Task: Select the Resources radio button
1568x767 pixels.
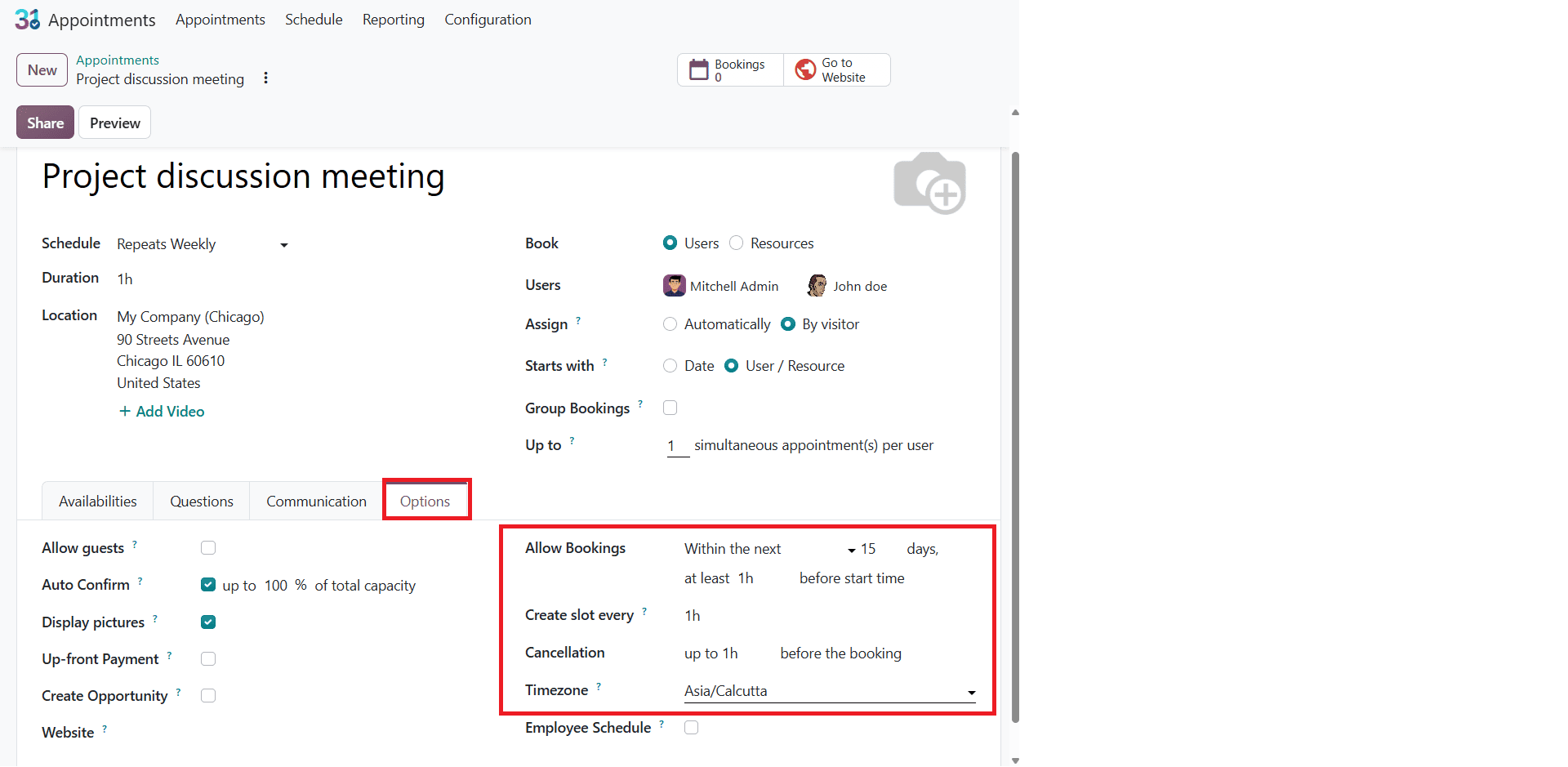Action: point(737,243)
